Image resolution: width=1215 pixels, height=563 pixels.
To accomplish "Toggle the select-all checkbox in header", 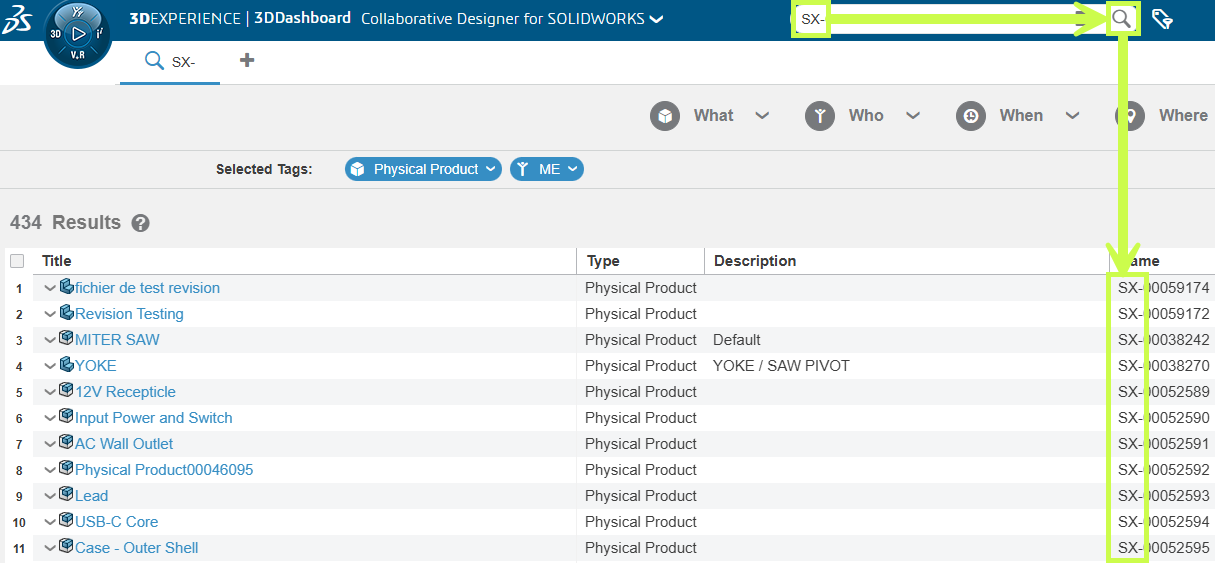I will click(17, 261).
